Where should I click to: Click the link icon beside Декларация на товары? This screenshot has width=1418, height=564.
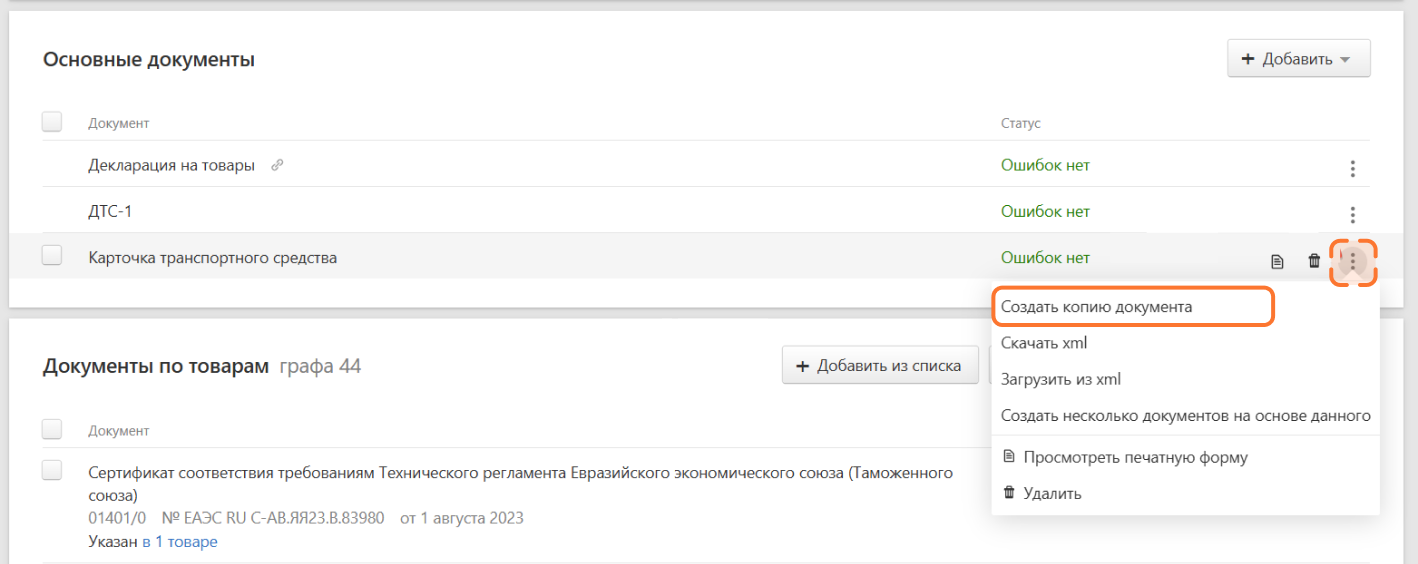277,165
